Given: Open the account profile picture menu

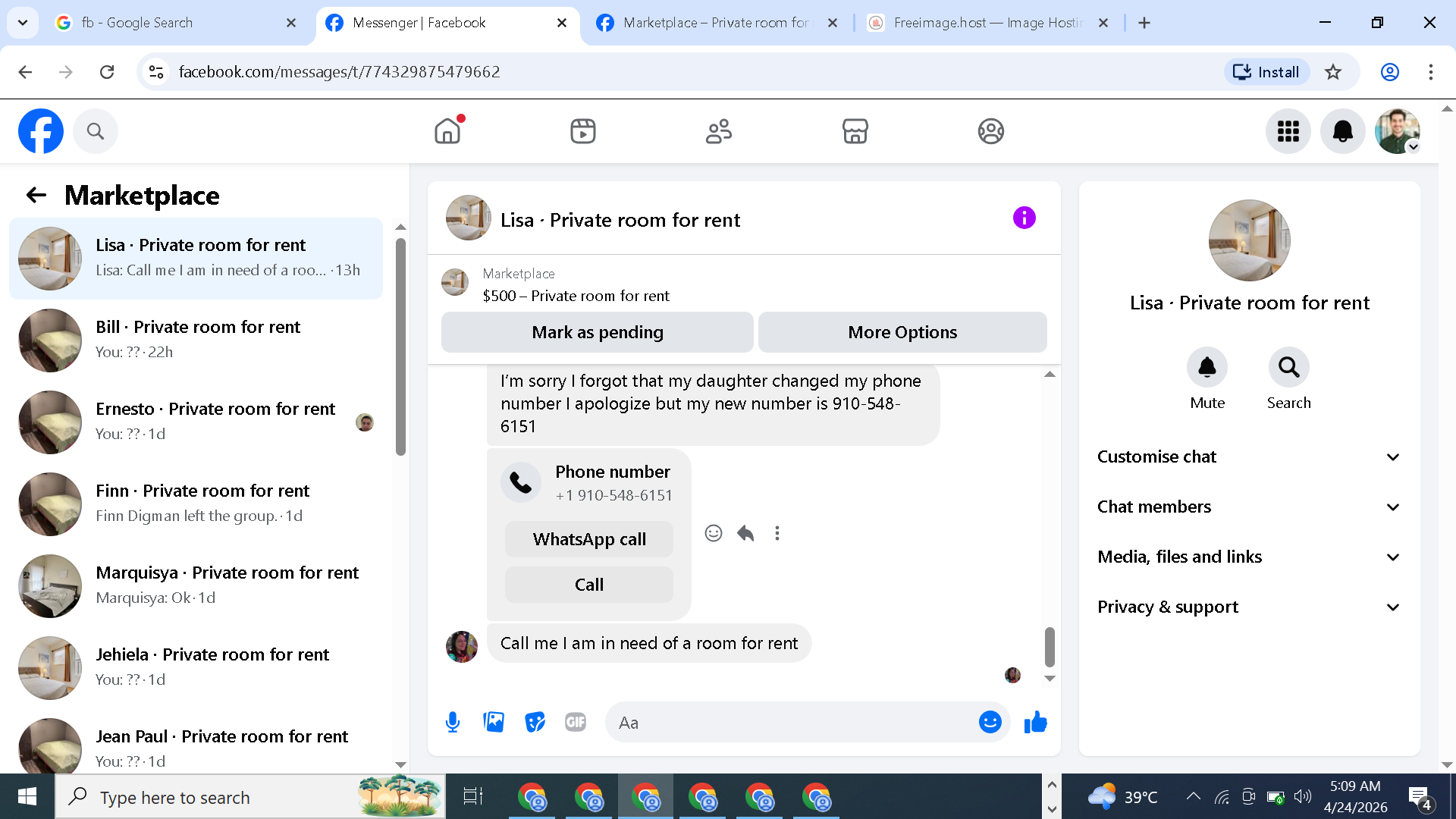Looking at the screenshot, I should 1398,131.
